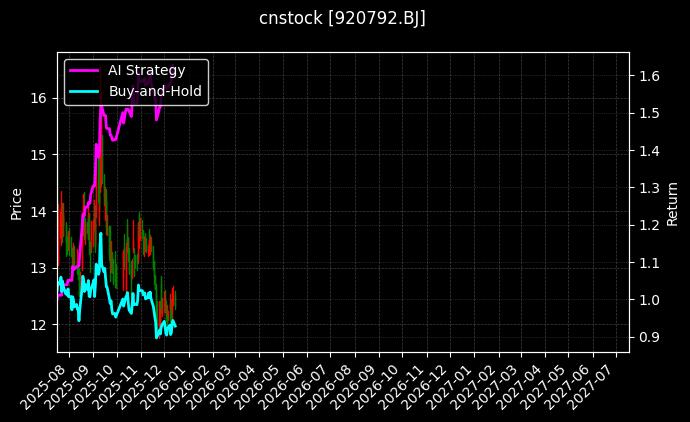Click the 1.3 return tick label

(649, 188)
